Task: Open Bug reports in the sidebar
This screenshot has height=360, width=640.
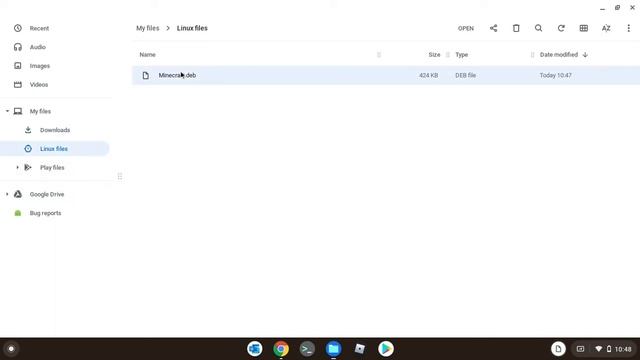Action: coord(45,213)
